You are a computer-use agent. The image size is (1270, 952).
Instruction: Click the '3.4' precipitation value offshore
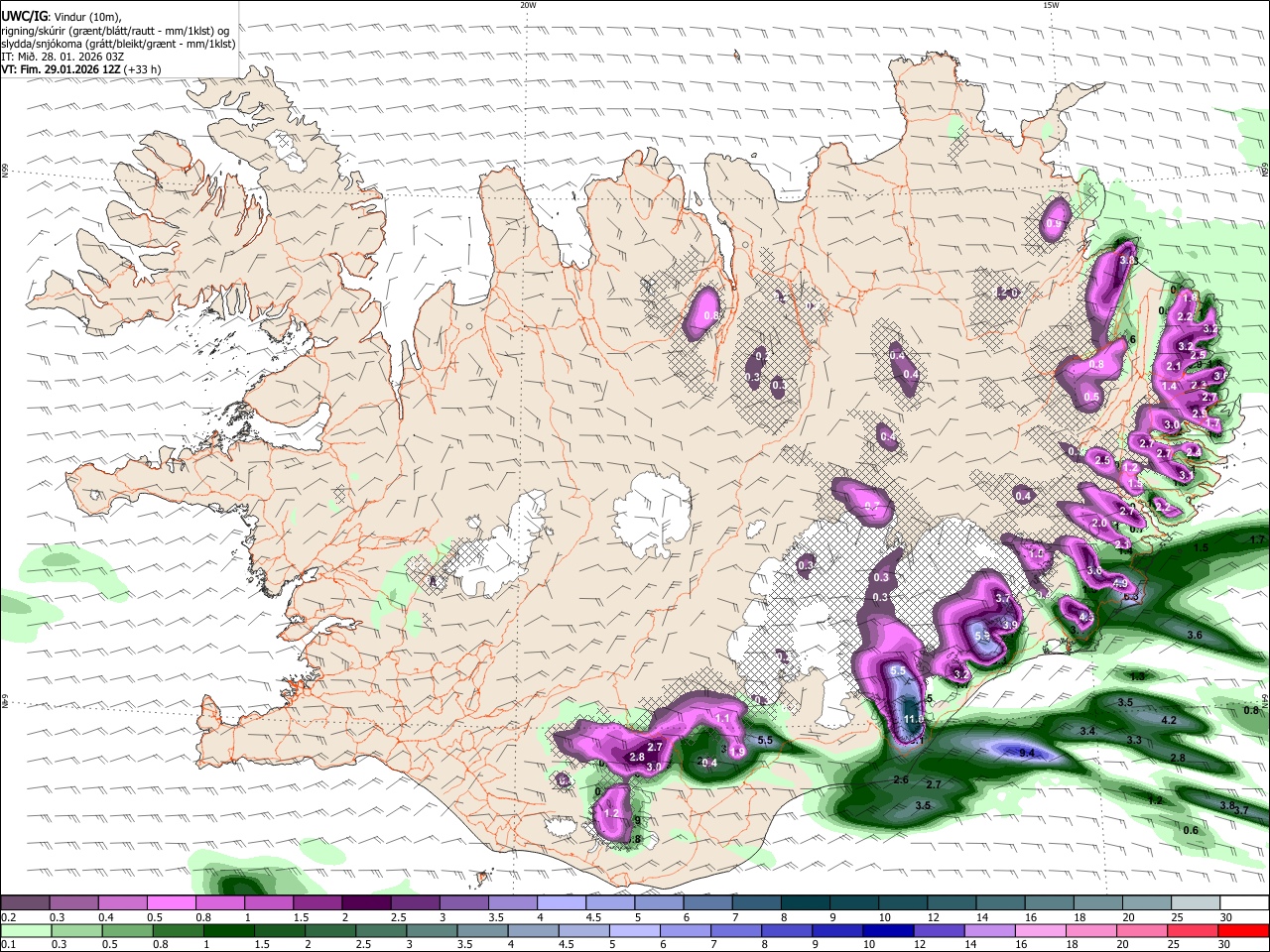tap(1087, 731)
